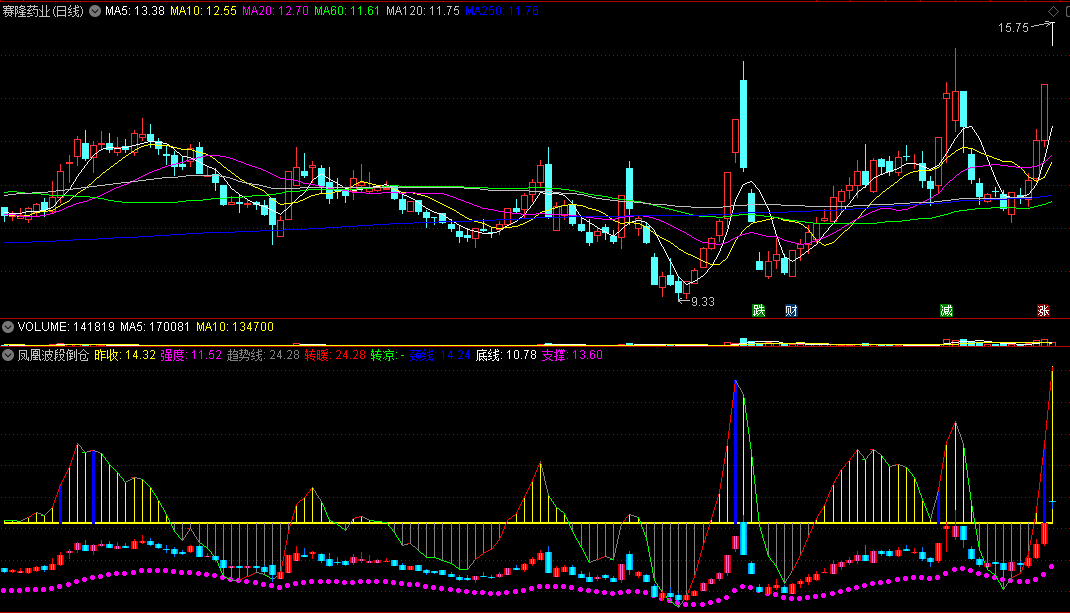Open the 凤凰波段倒仓 indicator dropdown arrow
Screen dimensions: 1070x613
pos(8,355)
